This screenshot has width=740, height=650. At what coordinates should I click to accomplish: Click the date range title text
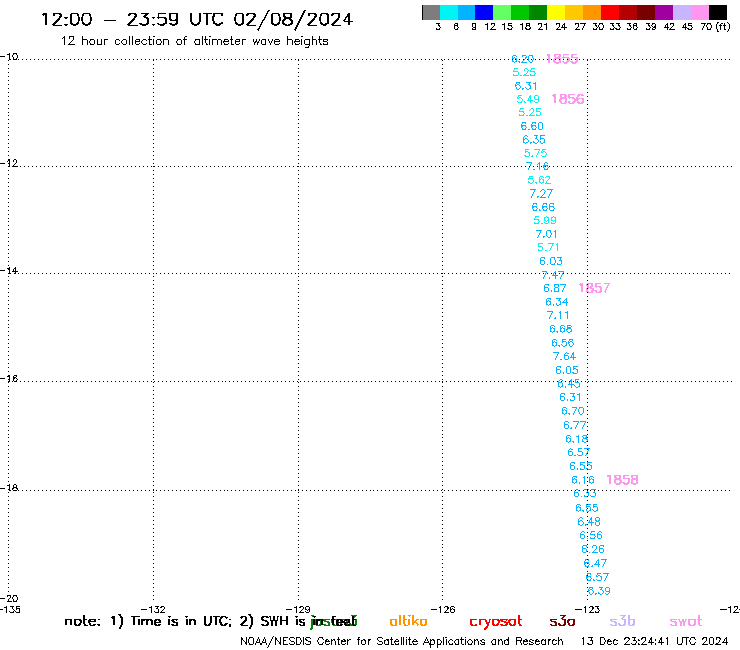tap(197, 20)
